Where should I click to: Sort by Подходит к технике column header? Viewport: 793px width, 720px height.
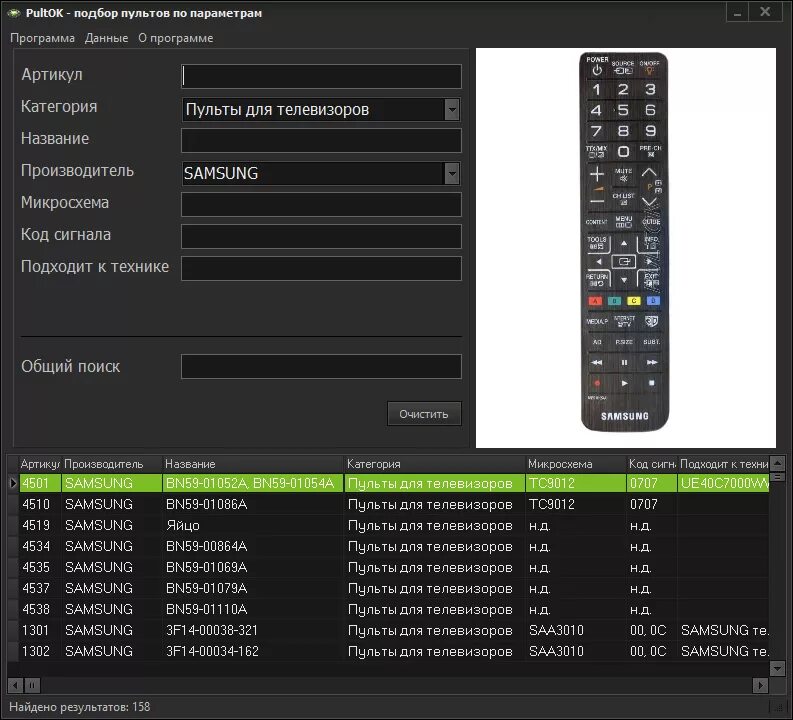723,464
